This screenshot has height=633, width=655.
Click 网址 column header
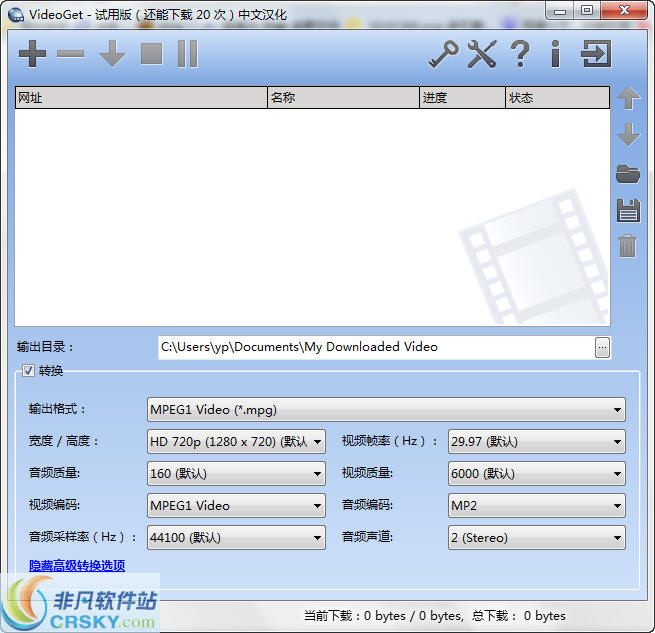coord(141,98)
